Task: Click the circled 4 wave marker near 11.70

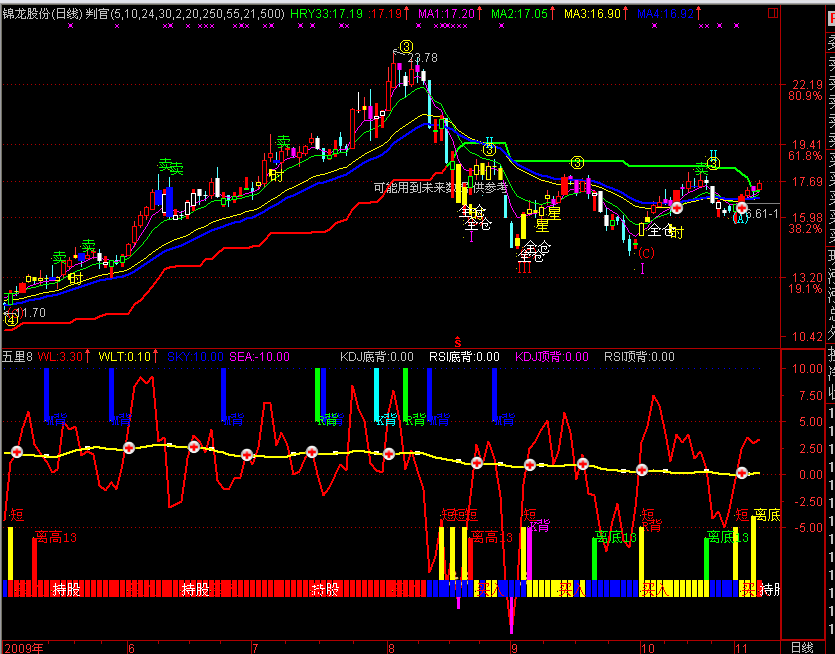Action: [10, 320]
